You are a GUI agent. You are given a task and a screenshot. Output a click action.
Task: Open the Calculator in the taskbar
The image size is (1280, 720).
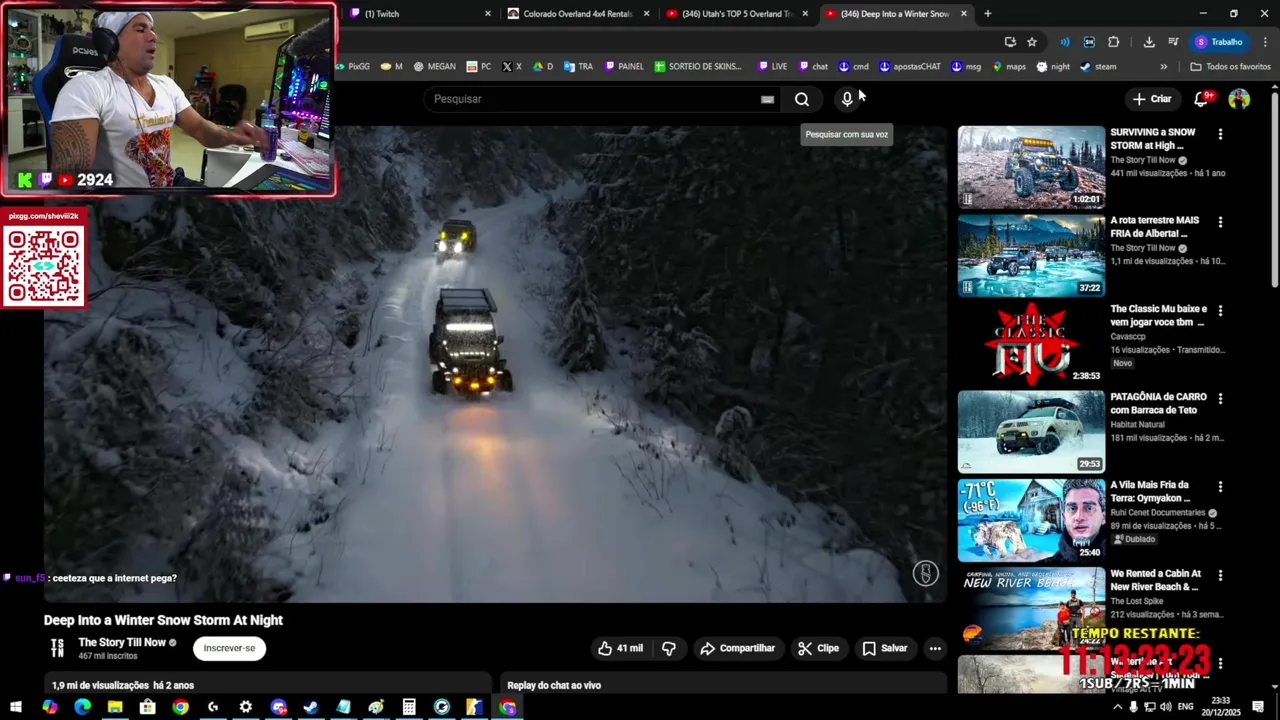409,707
